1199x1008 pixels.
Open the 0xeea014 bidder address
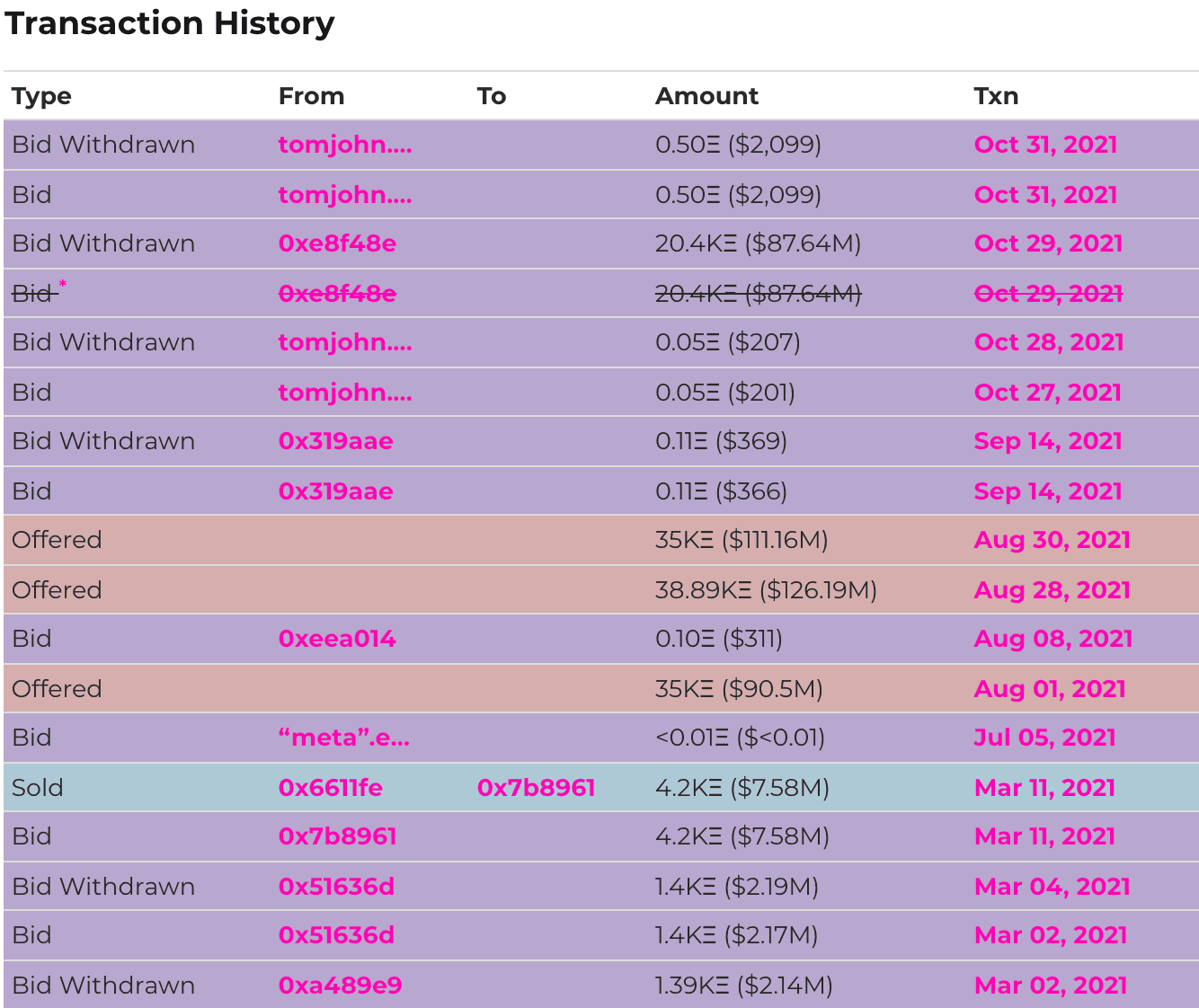[x=337, y=639]
